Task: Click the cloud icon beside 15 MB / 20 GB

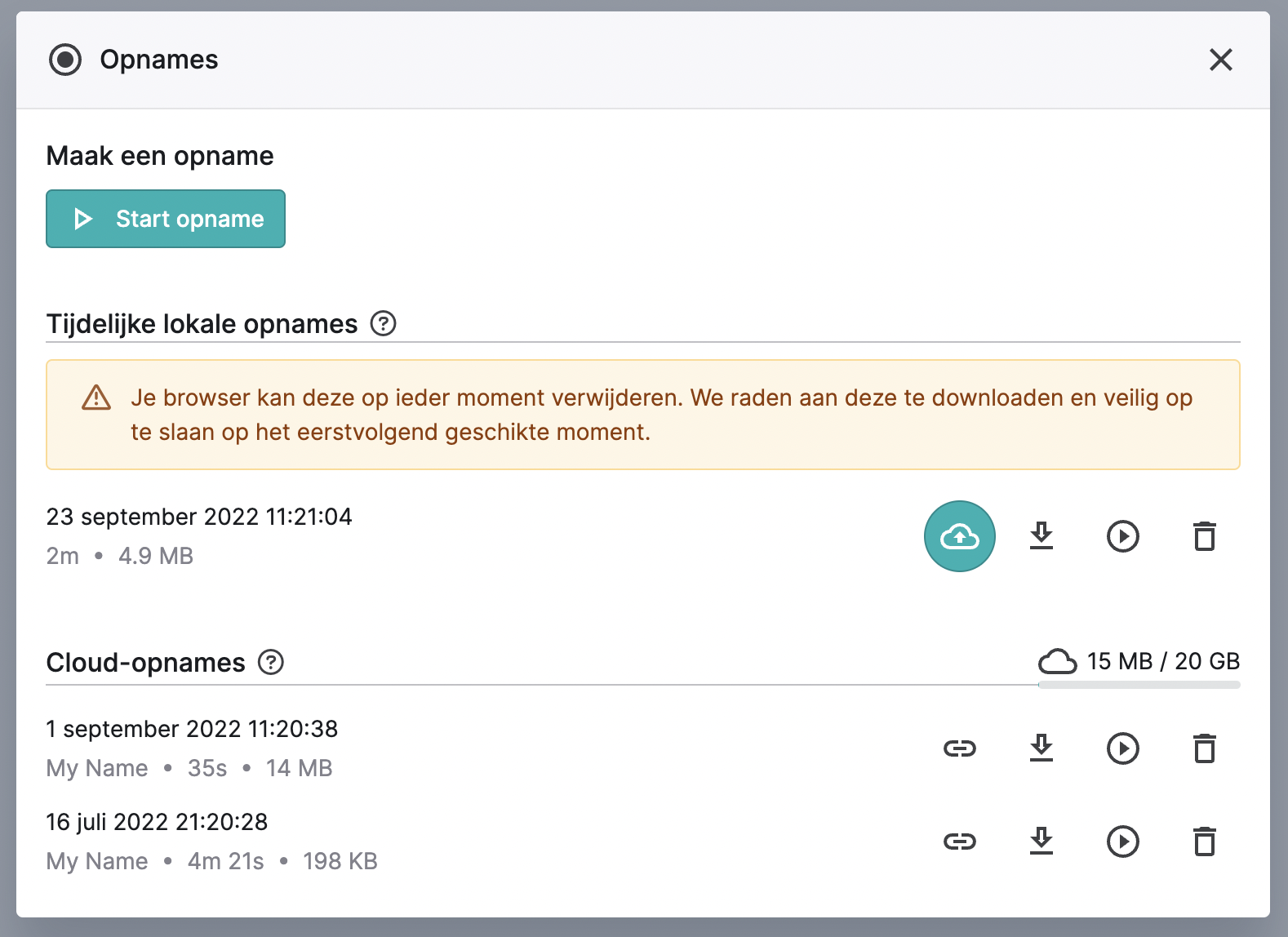Action: tap(1058, 661)
